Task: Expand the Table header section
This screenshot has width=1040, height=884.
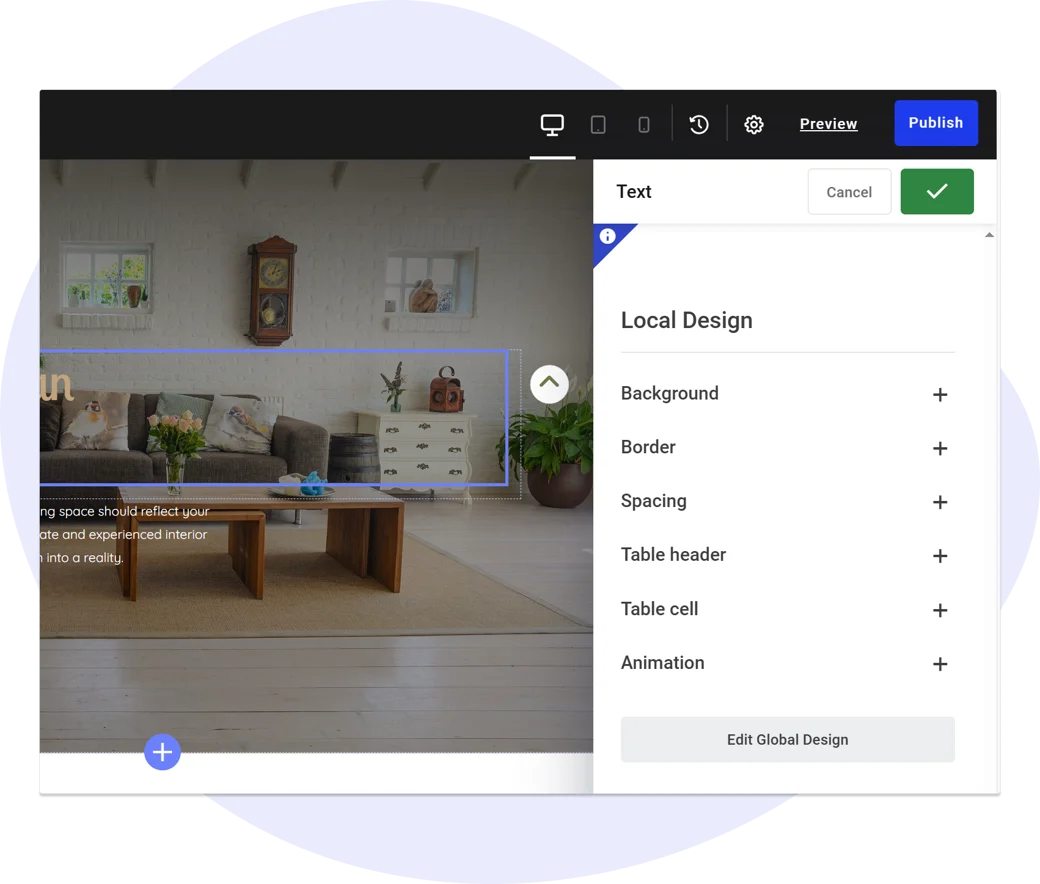Action: pos(939,556)
